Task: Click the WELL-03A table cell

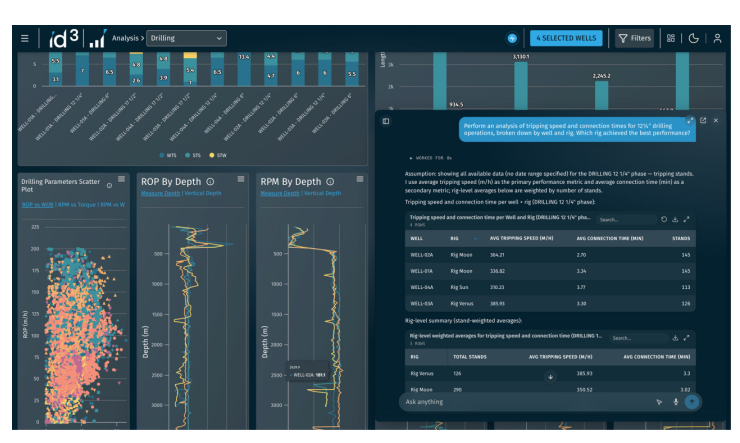Action: coord(422,304)
